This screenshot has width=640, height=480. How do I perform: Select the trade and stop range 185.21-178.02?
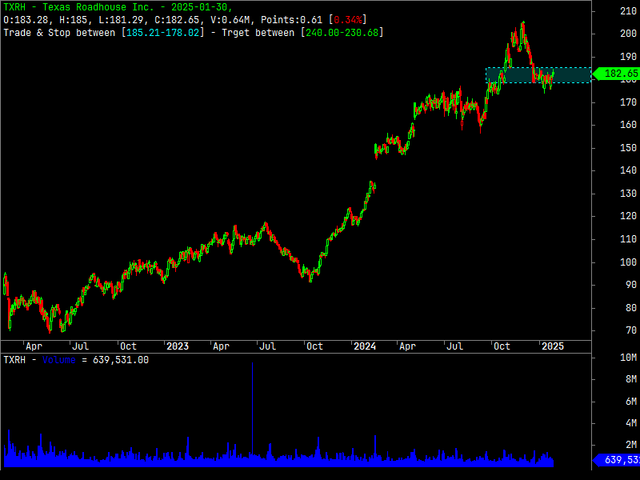(x=163, y=33)
